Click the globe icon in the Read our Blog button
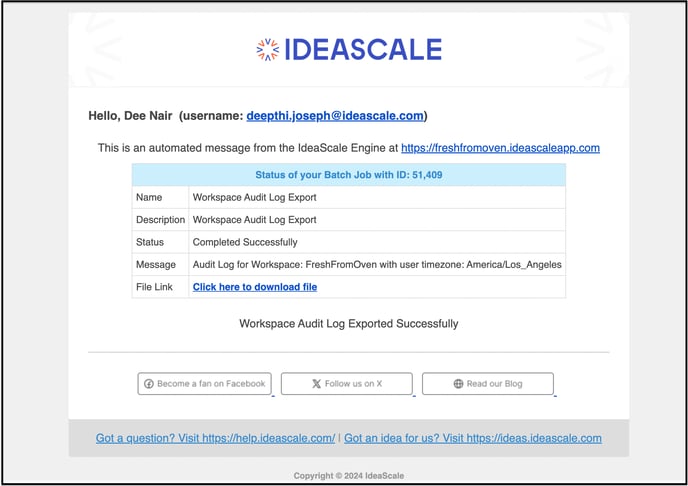 (x=458, y=384)
